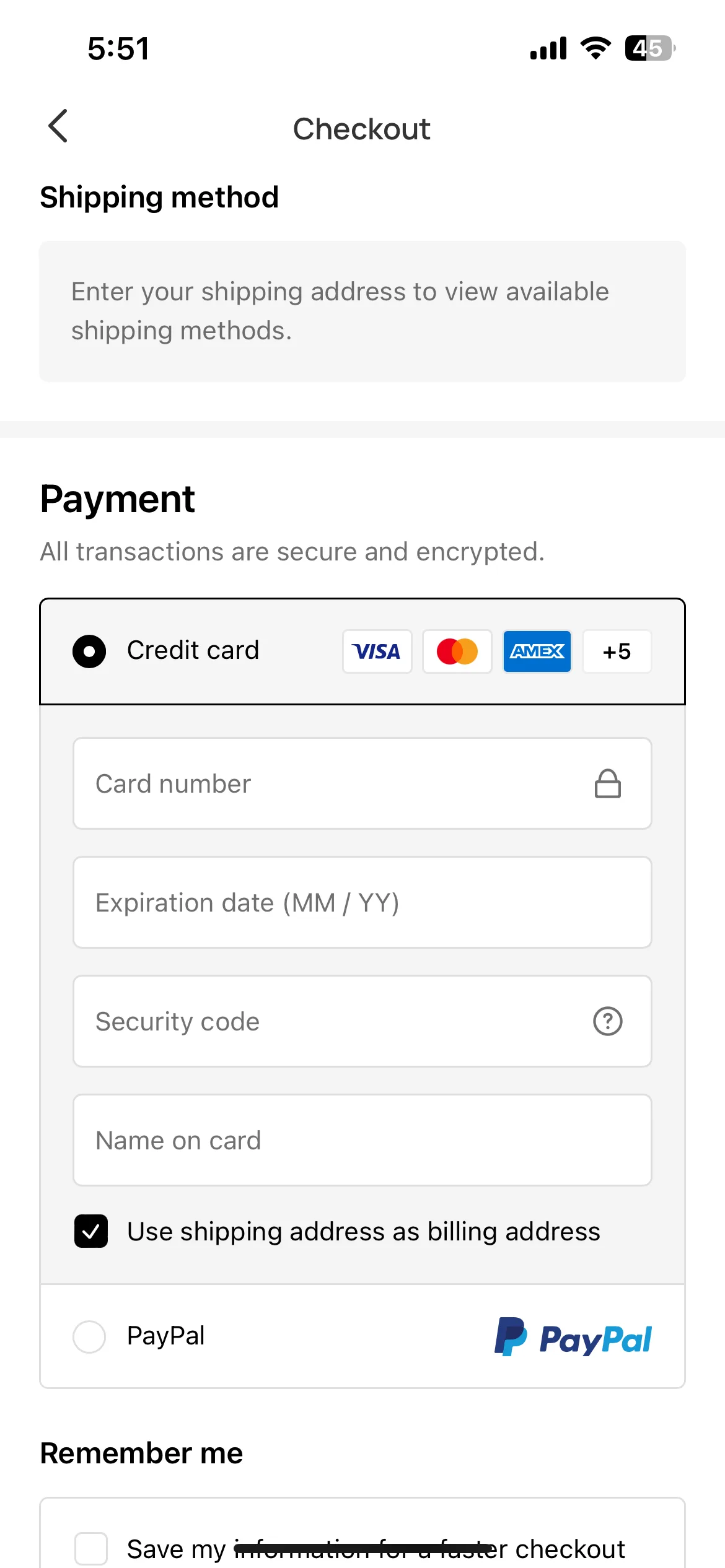Tap the battery status icon

(650, 48)
